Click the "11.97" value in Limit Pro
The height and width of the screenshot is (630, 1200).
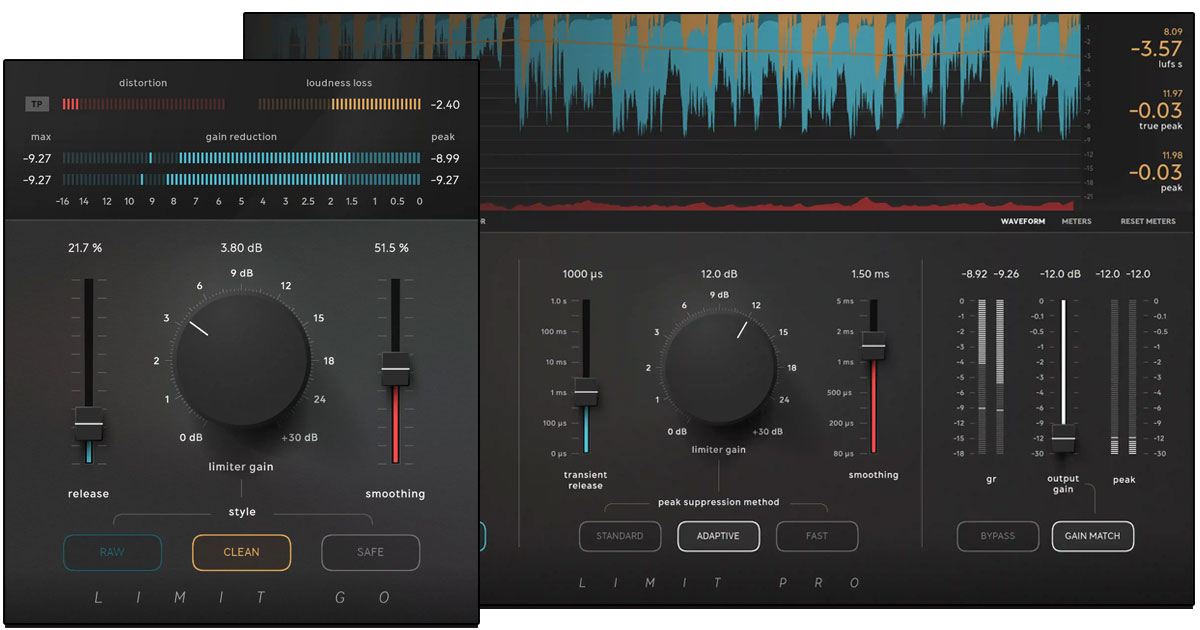[x=1172, y=93]
